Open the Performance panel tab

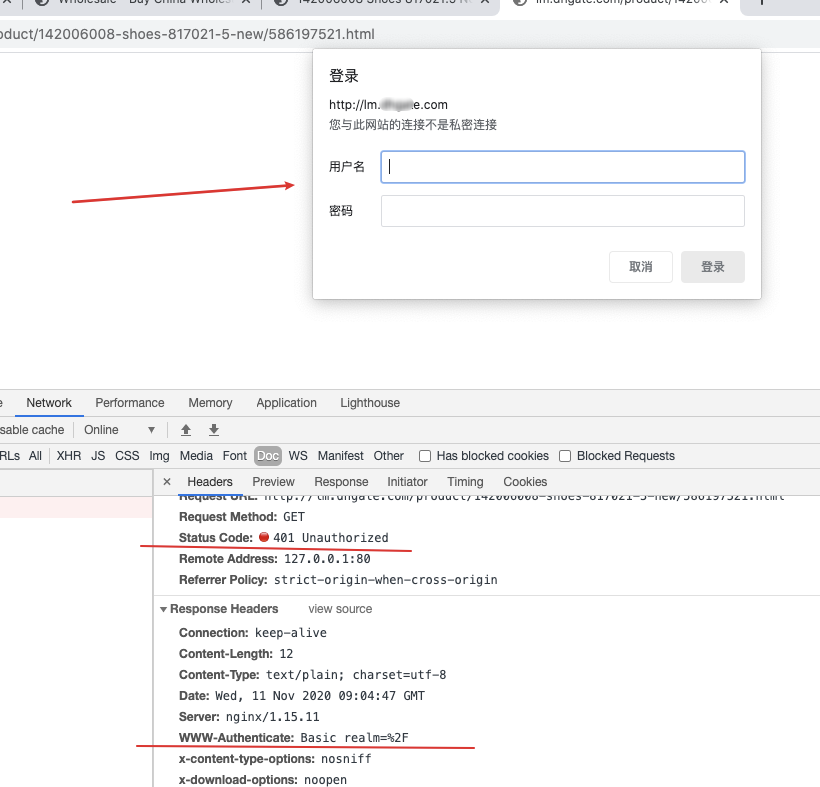coord(130,403)
